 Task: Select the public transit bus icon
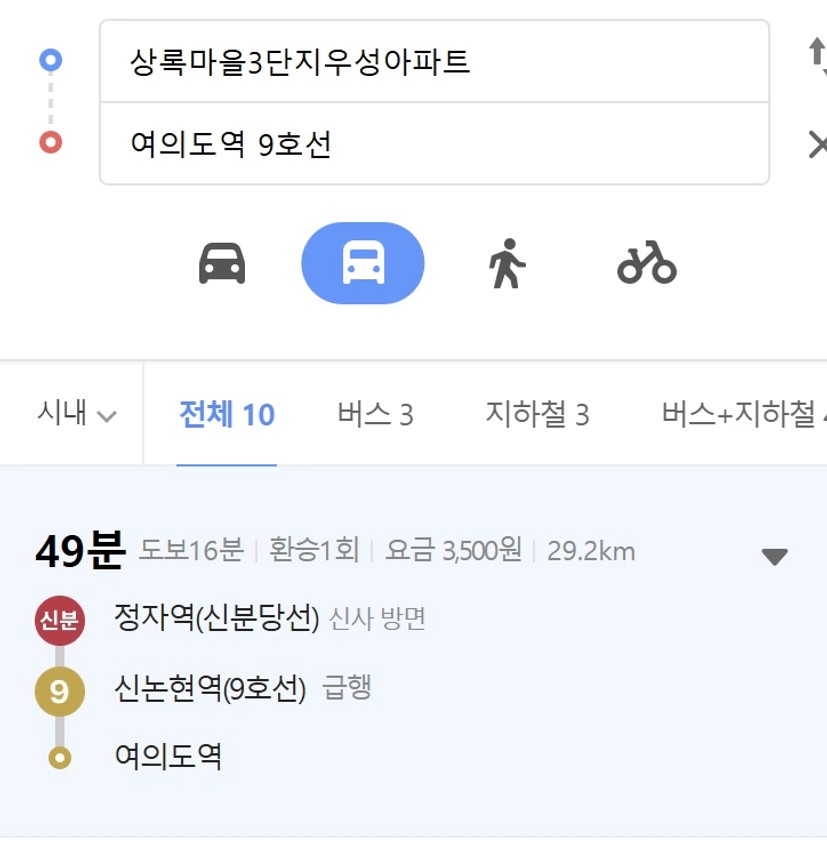(363, 264)
